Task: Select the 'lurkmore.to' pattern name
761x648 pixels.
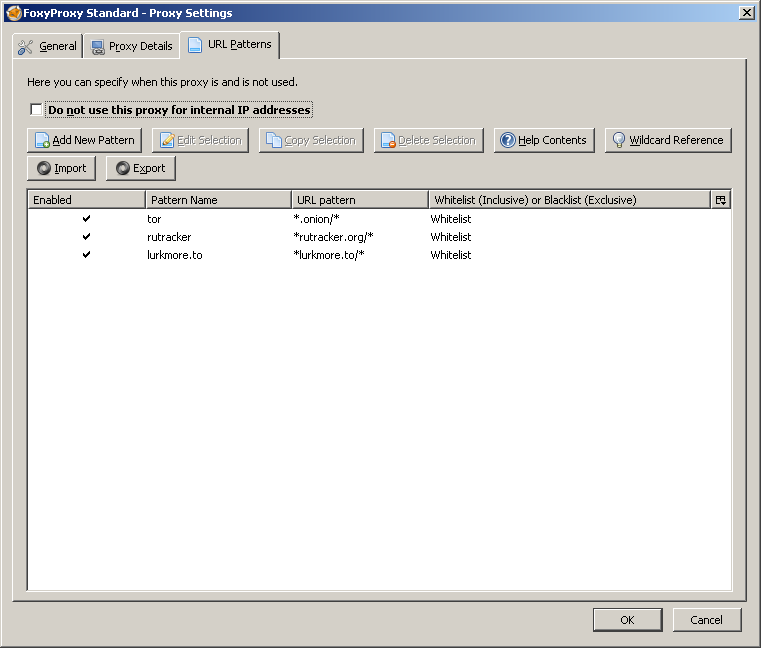Action: point(175,255)
